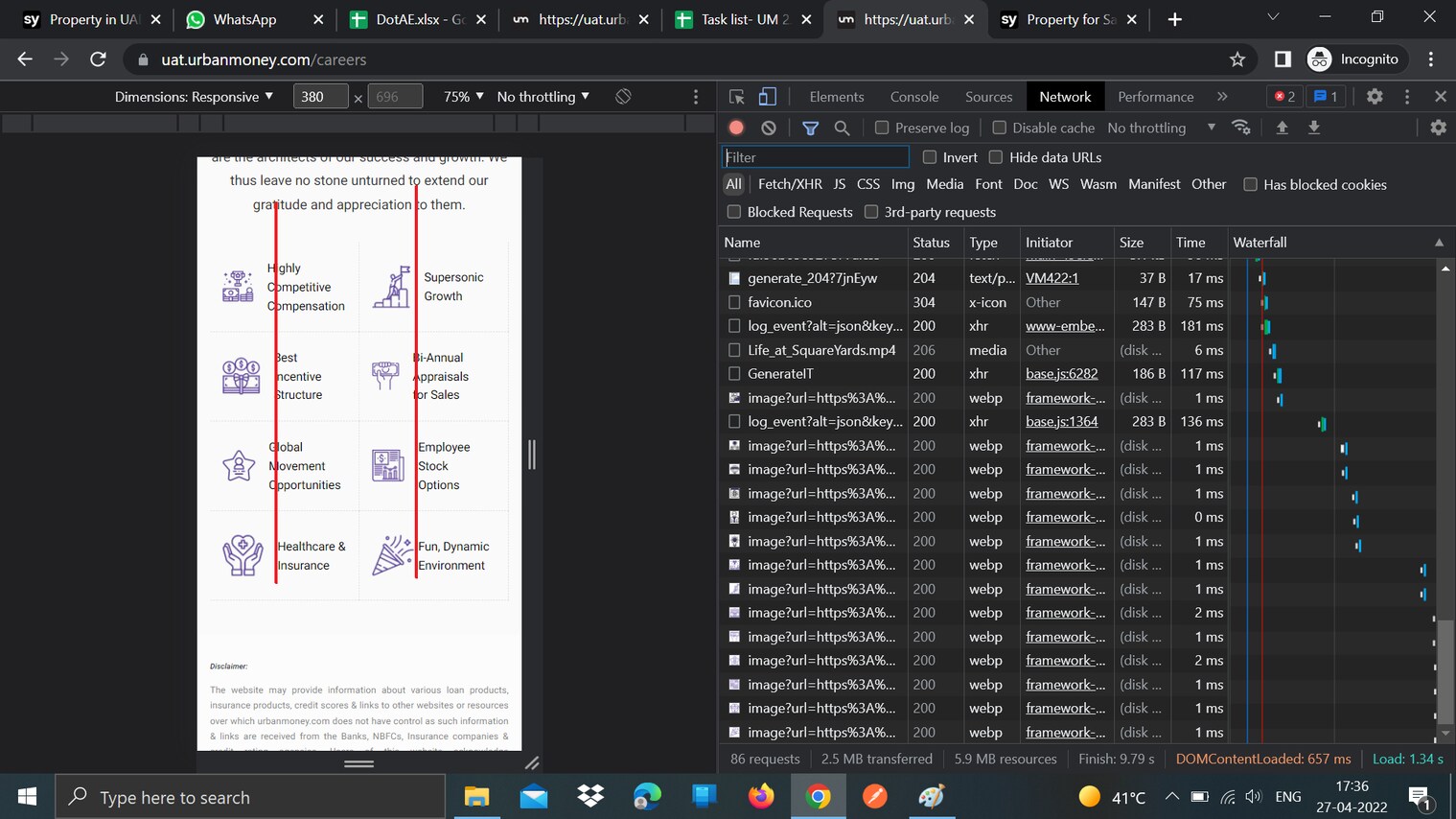
Task: Click the red record network log button
Action: [736, 128]
